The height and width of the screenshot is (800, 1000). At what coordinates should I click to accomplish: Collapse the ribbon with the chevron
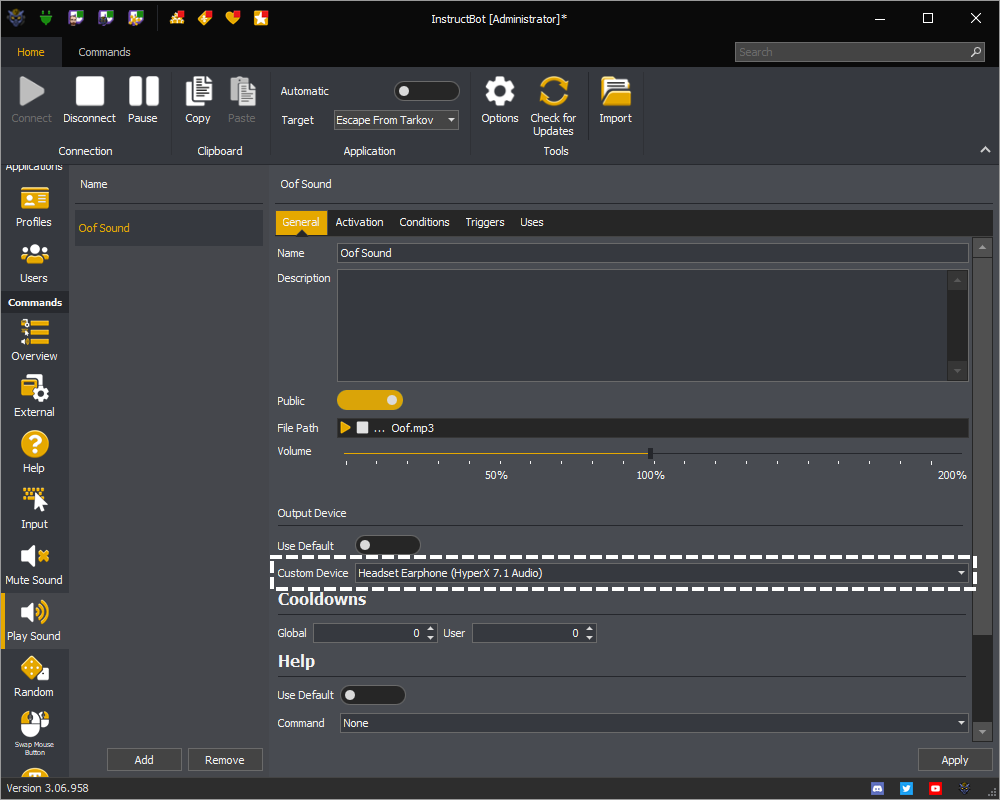click(985, 149)
